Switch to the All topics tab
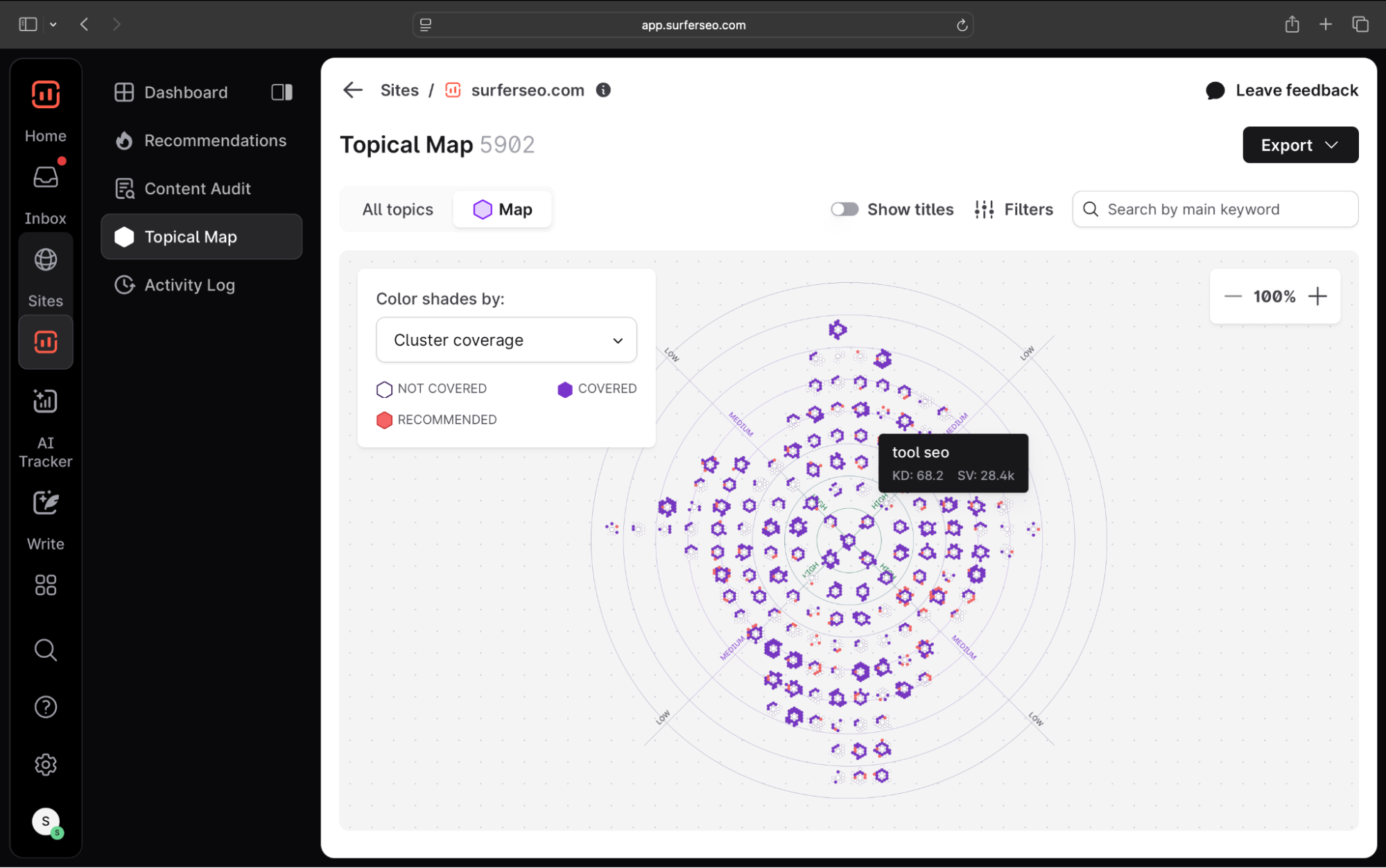 pyautogui.click(x=397, y=209)
